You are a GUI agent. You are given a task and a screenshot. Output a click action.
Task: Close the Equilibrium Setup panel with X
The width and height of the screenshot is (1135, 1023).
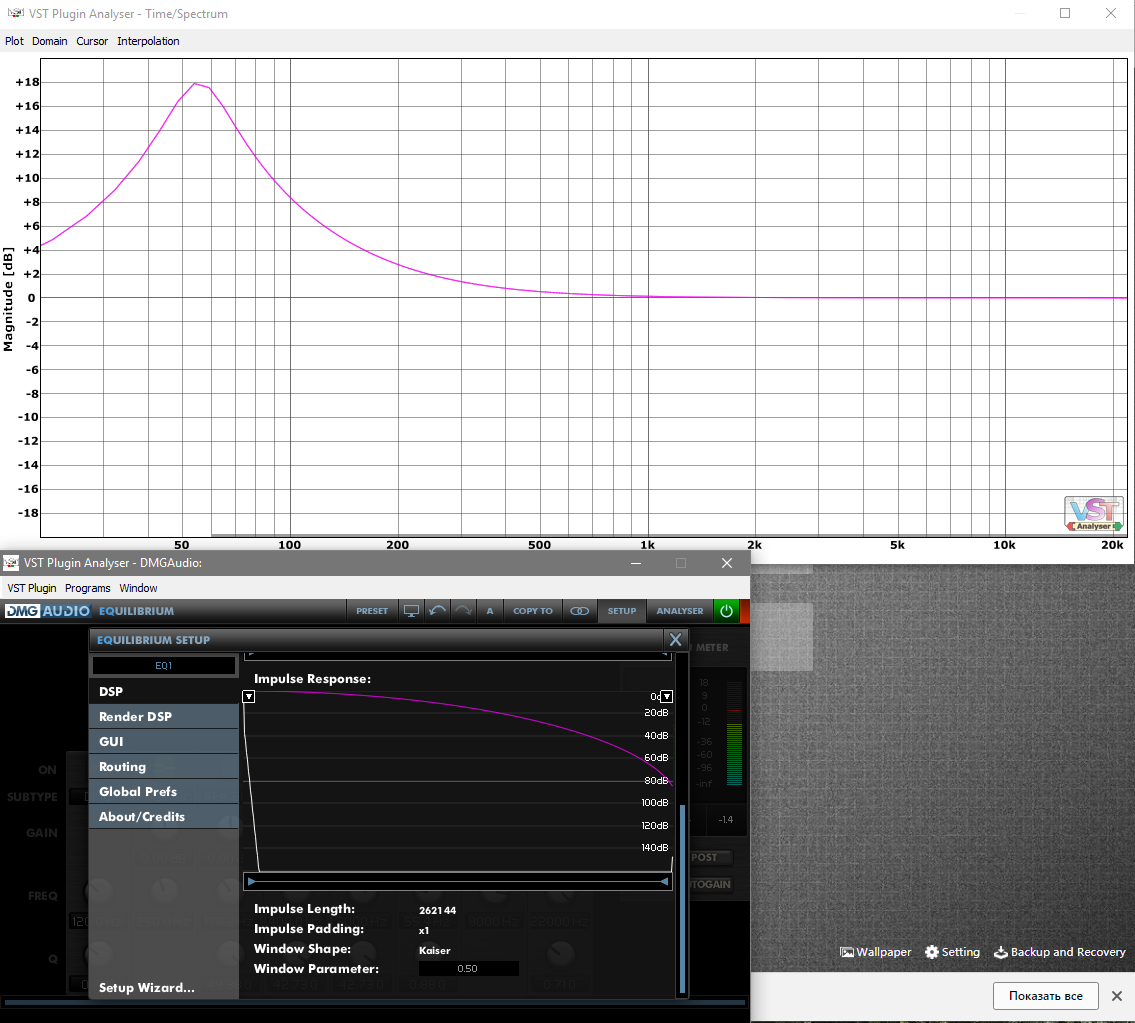pos(675,640)
